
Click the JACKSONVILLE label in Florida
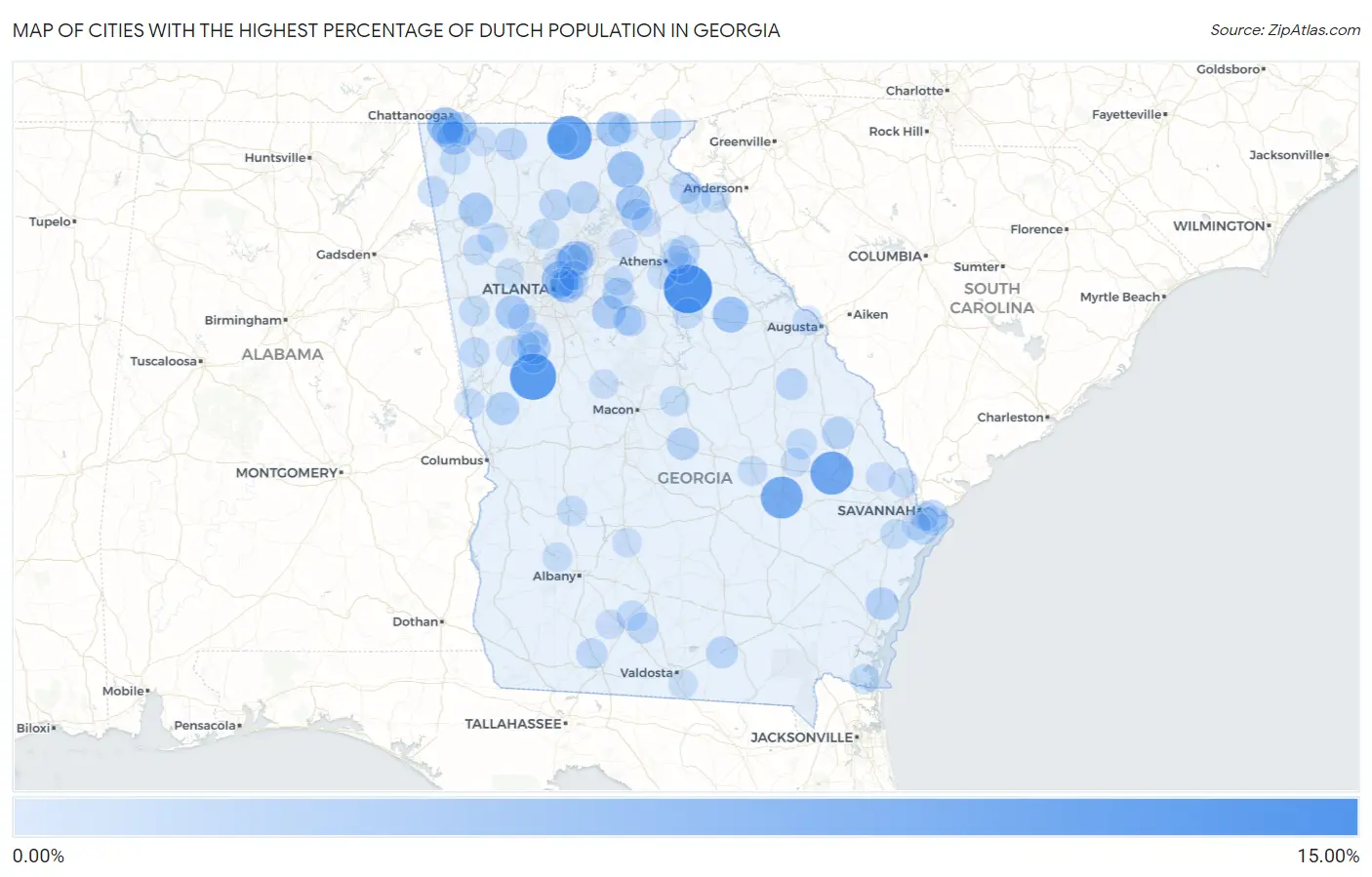(x=802, y=737)
